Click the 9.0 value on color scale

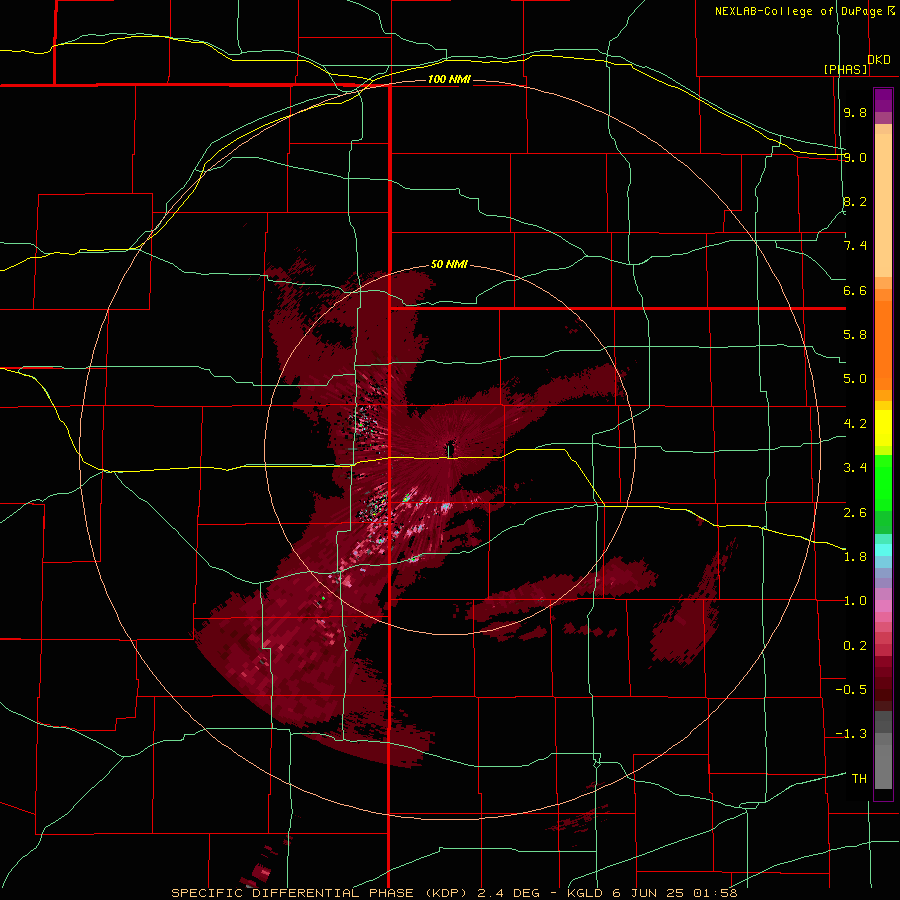coord(855,157)
